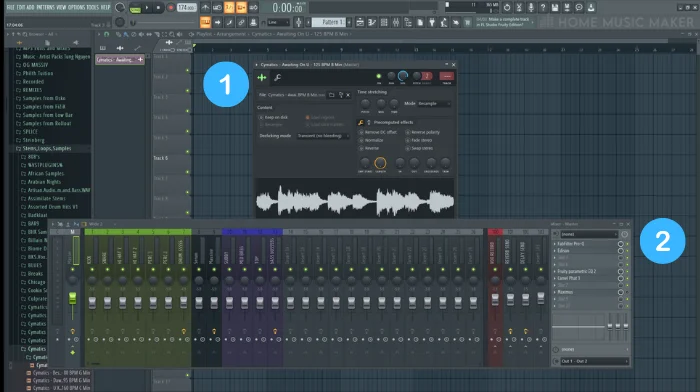Show the playlist via toolbar icon

click(360, 22)
